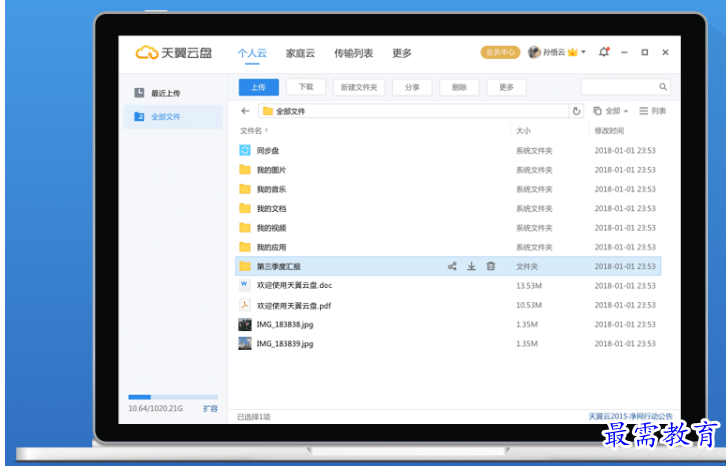726x466 pixels.
Task: Open the 全部 file type filter dropdown
Action: click(611, 111)
